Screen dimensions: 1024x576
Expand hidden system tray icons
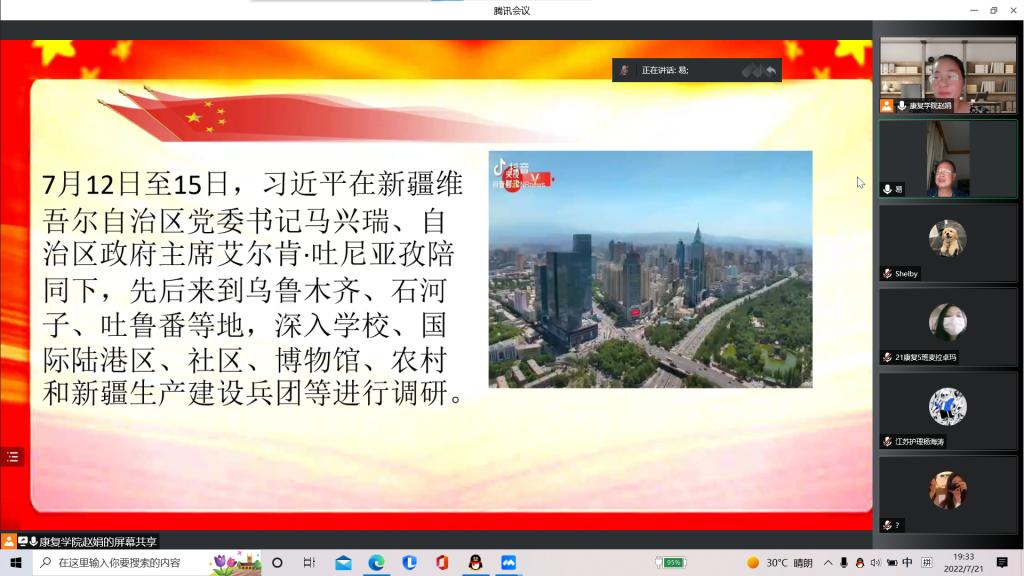[x=829, y=563]
